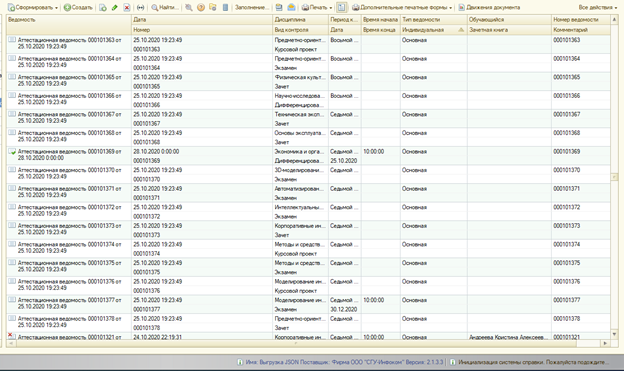
Task: Click the Зачетная книга column header
Action: [x=509, y=30]
